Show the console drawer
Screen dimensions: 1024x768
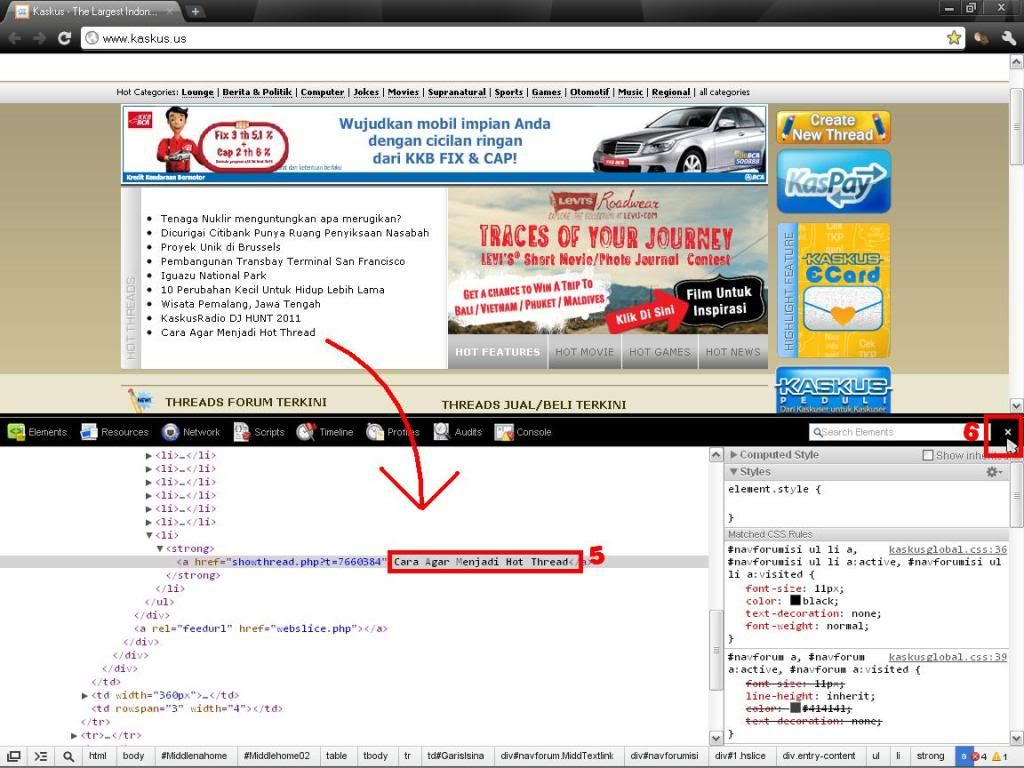click(x=40, y=756)
